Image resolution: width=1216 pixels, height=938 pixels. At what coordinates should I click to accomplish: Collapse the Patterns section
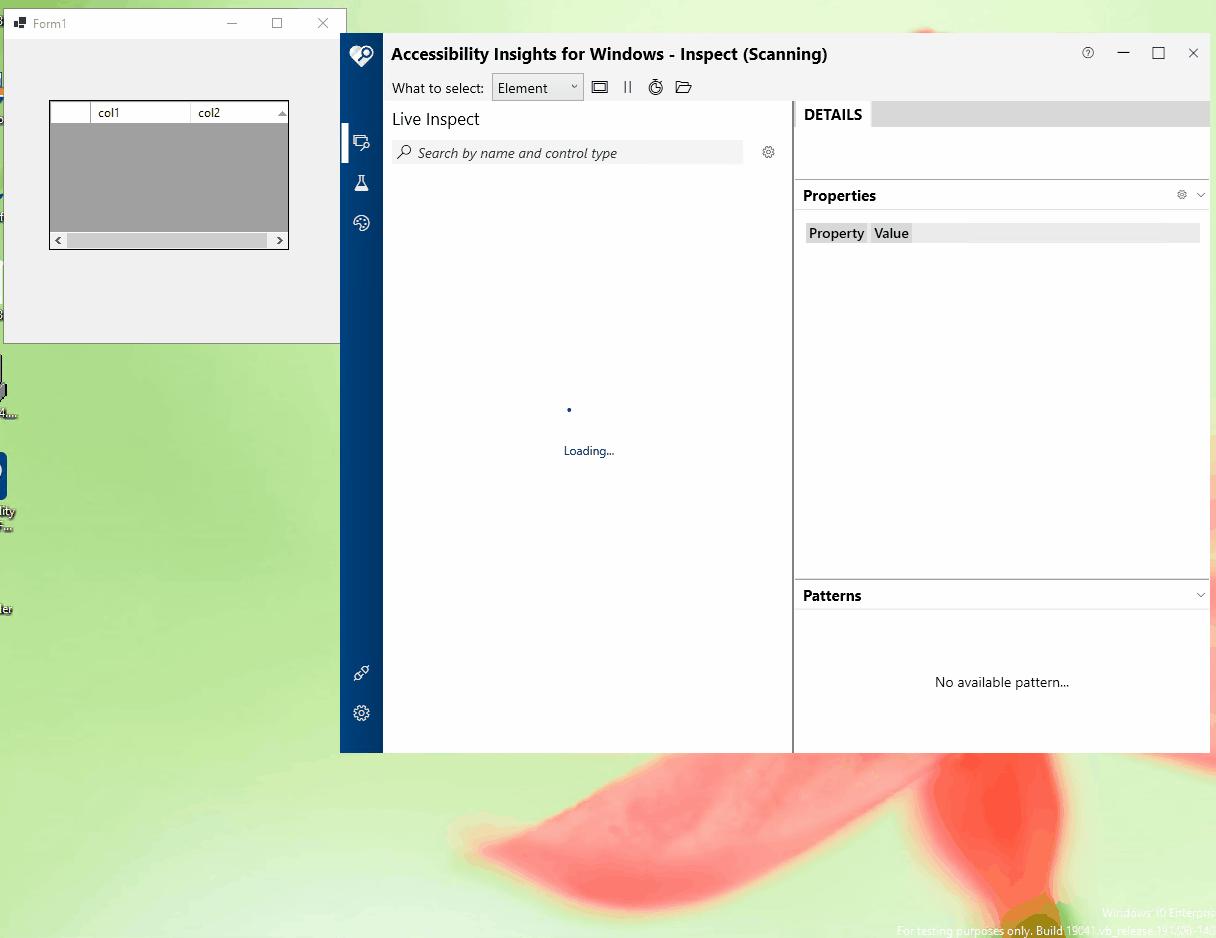click(x=1200, y=594)
